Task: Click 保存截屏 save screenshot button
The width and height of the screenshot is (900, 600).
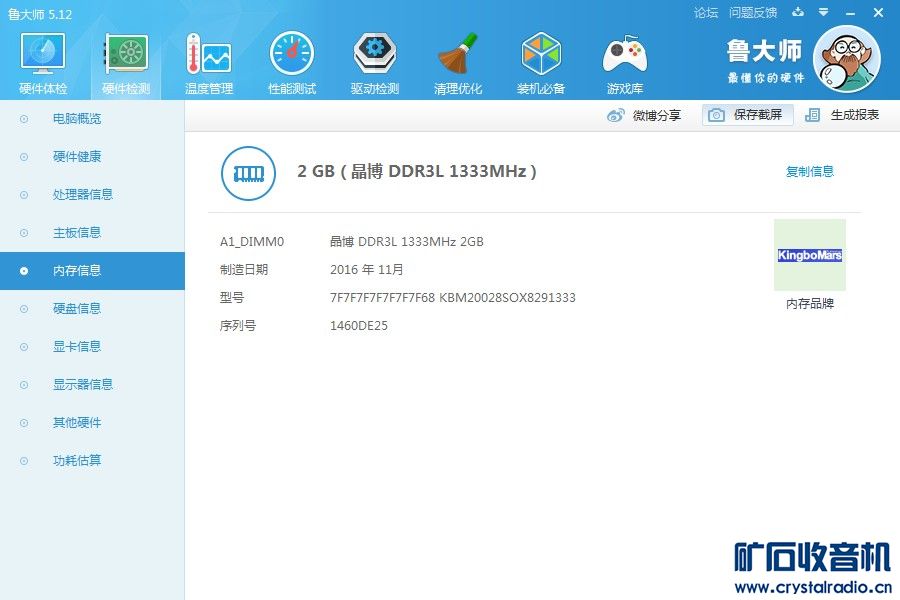Action: (x=748, y=115)
